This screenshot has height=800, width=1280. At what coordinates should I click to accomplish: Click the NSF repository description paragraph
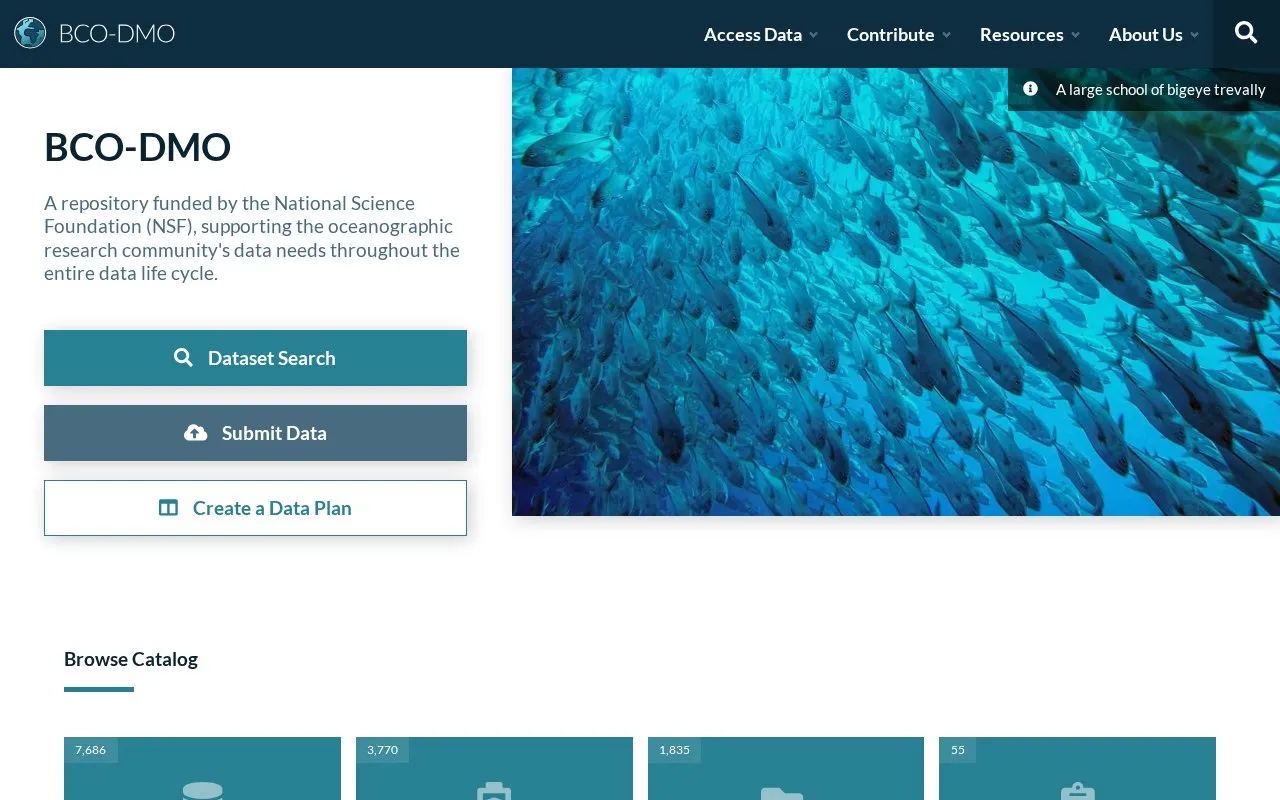(252, 238)
